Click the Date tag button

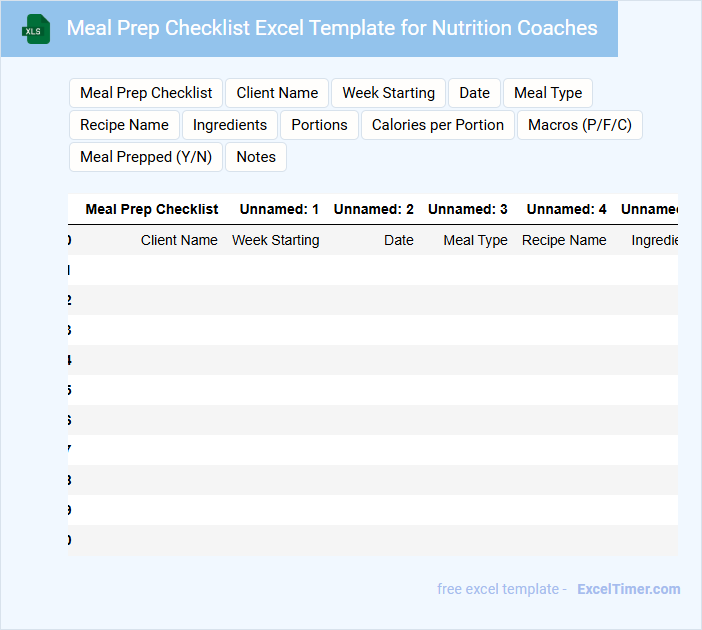(474, 93)
